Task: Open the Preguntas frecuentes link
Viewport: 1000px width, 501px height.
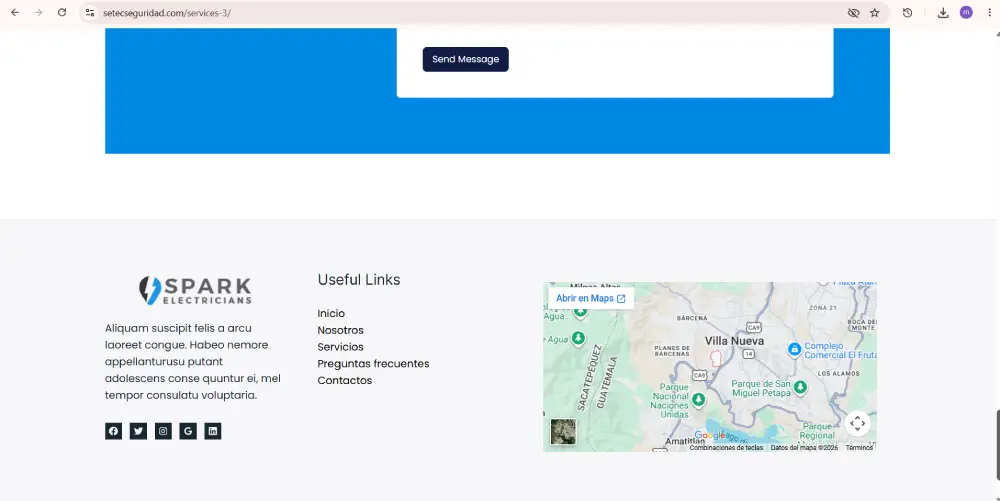Action: tap(373, 363)
